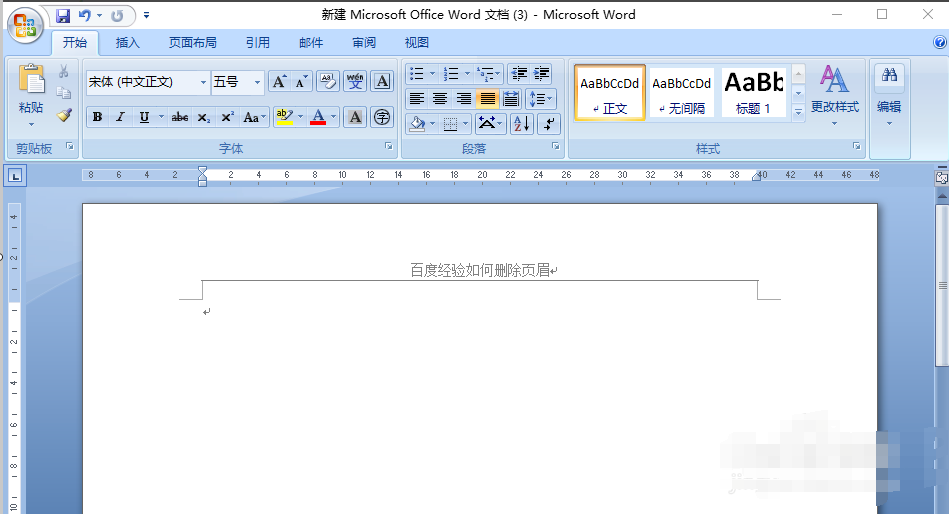Align text left

[416, 99]
